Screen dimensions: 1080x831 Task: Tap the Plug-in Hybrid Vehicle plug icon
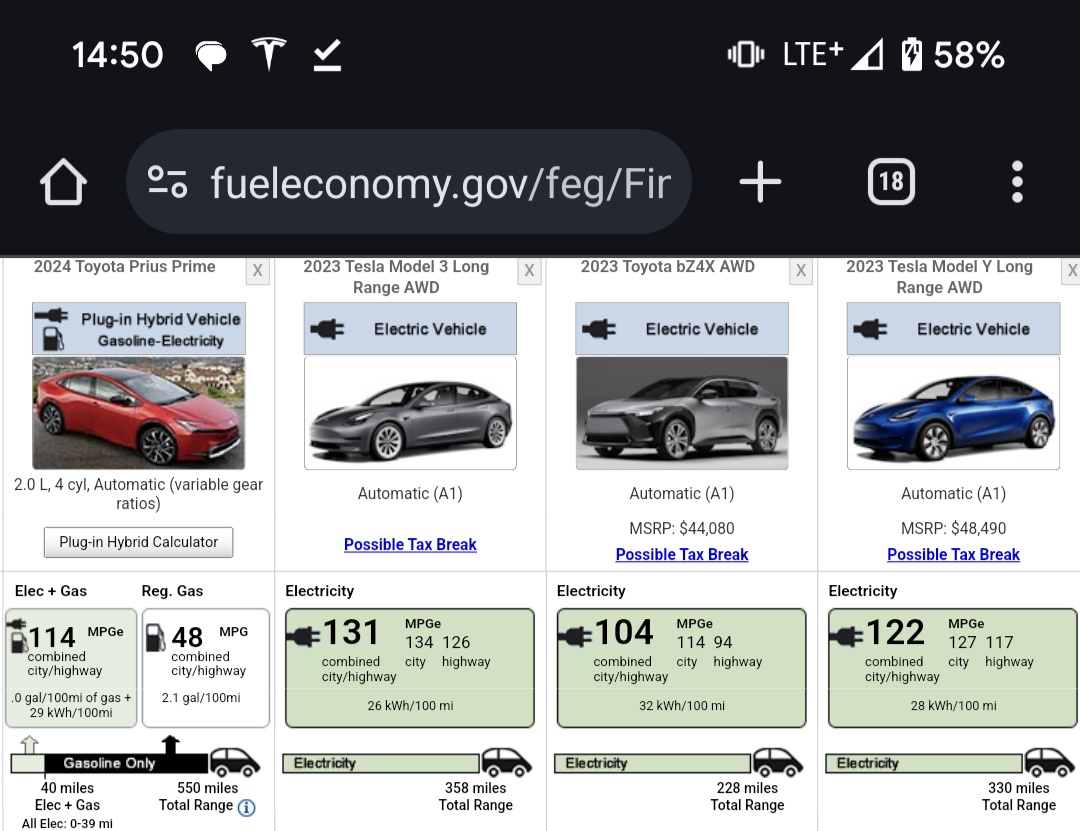pyautogui.click(x=51, y=316)
